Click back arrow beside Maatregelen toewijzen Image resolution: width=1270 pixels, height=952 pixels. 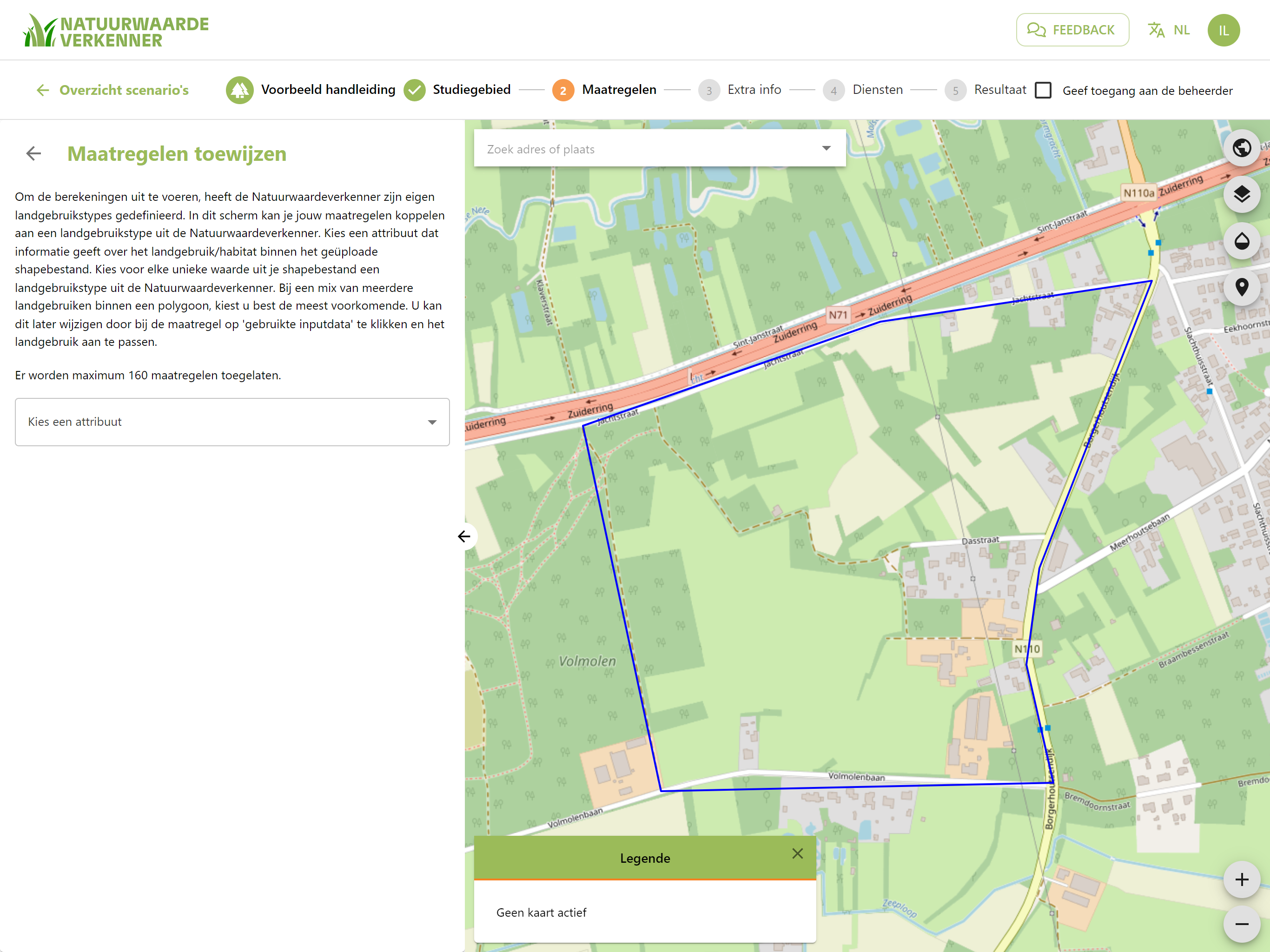(34, 153)
